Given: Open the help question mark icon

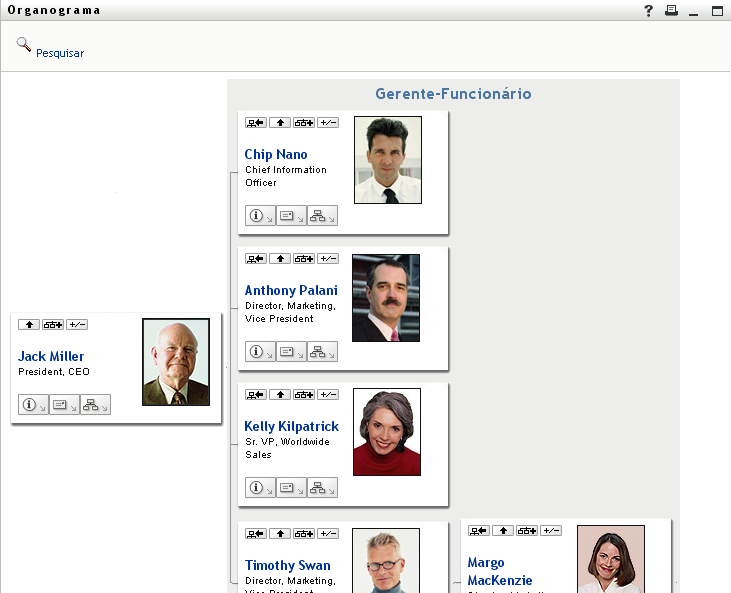Looking at the screenshot, I should click(648, 11).
